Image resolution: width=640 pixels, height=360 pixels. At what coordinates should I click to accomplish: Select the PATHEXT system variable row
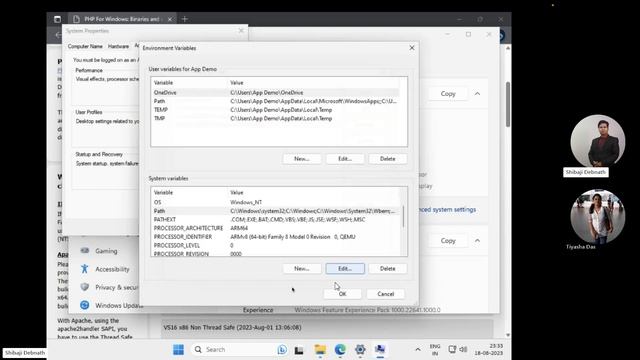[276, 220]
